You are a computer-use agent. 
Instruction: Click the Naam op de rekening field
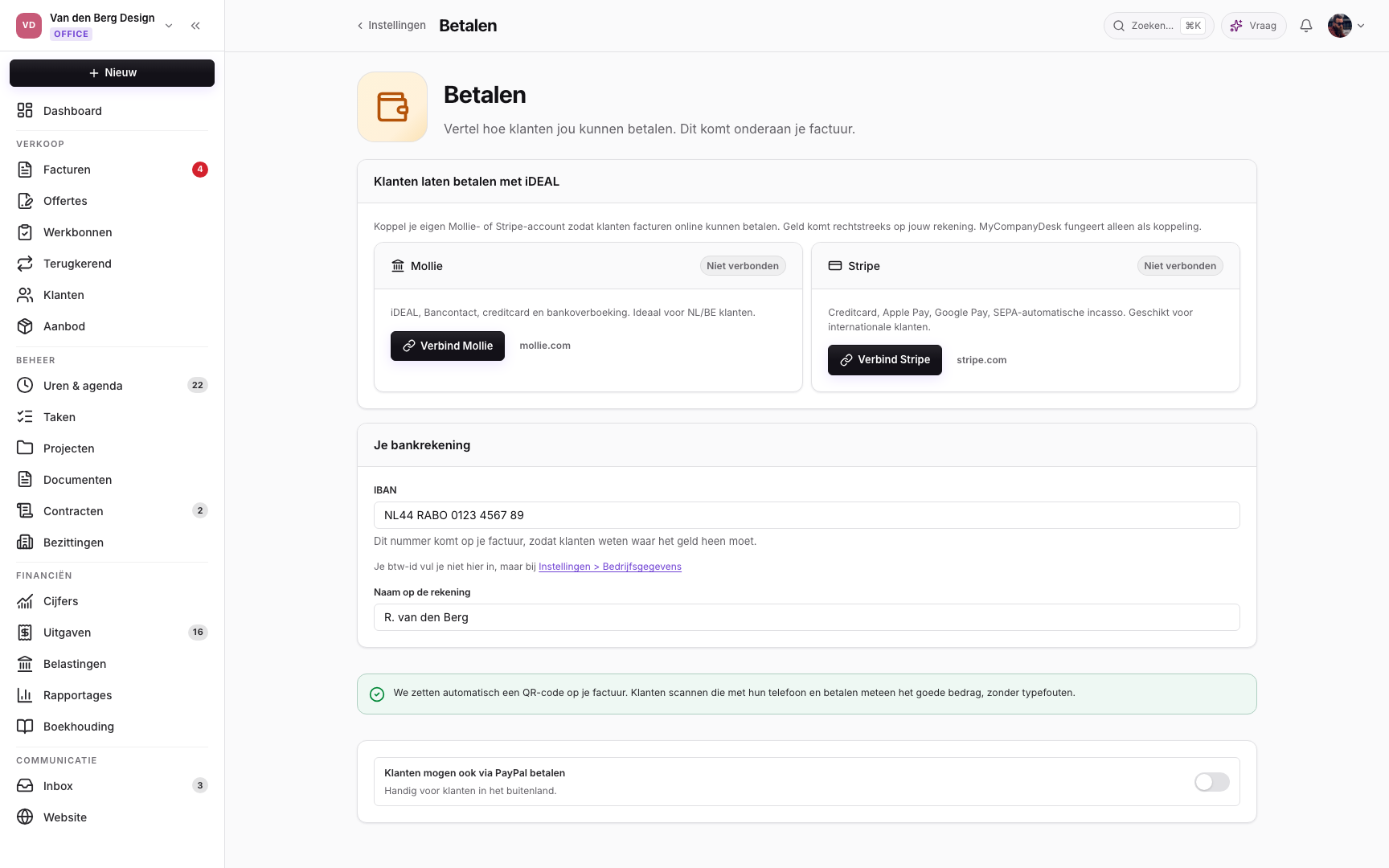tap(807, 617)
